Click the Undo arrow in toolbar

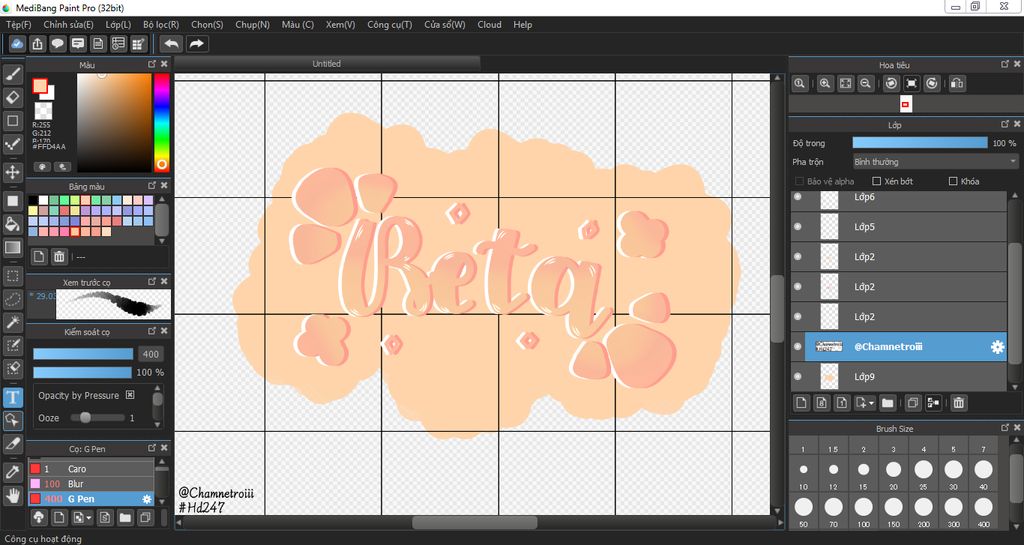171,44
